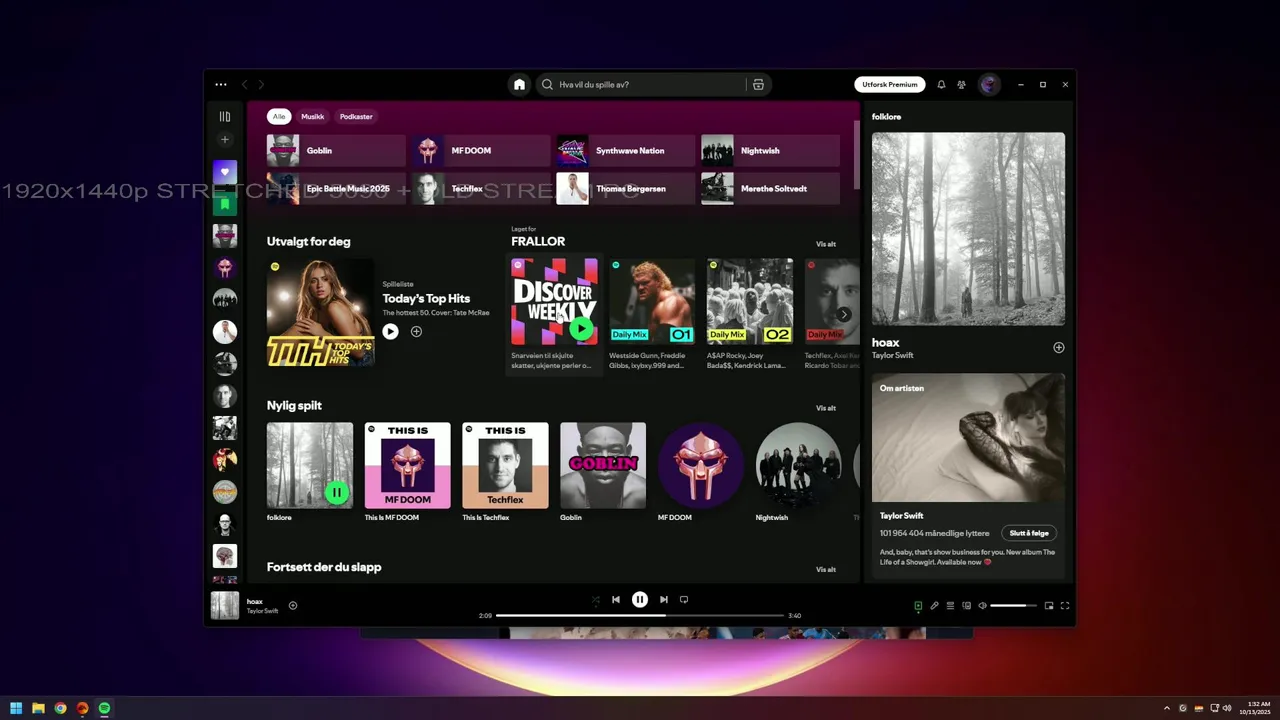The image size is (1280, 720).
Task: Open Chrome from taskbar
Action: tap(60, 708)
